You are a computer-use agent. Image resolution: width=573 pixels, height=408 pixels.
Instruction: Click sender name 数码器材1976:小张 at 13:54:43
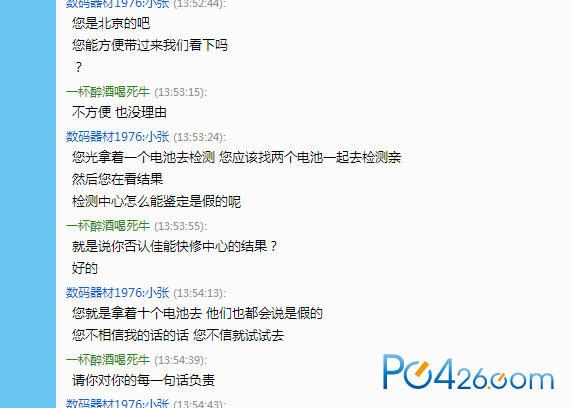pyautogui.click(x=118, y=403)
